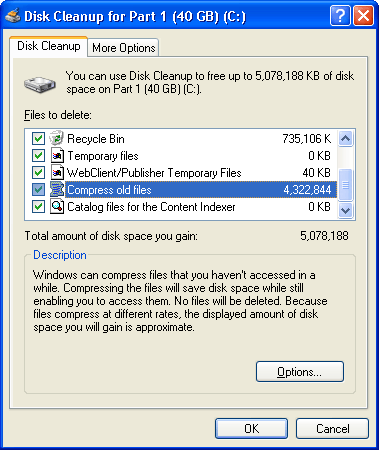This screenshot has height=450, width=379.
Task: Uncheck the Recycle Bin checkbox
Action: [38, 138]
